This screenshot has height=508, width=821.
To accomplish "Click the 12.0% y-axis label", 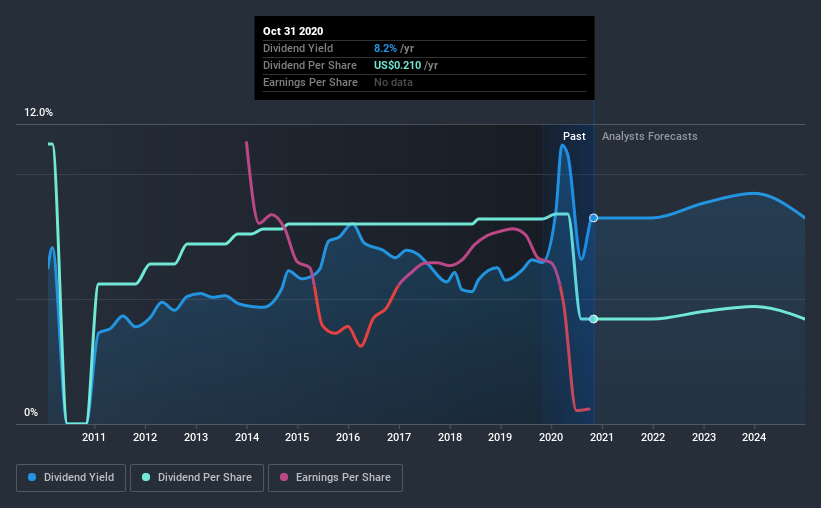I will [38, 113].
